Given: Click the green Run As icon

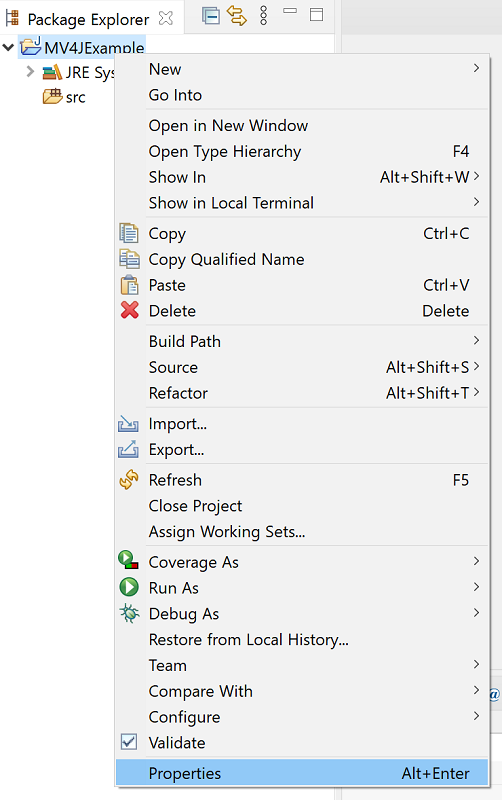Looking at the screenshot, I should [129, 587].
